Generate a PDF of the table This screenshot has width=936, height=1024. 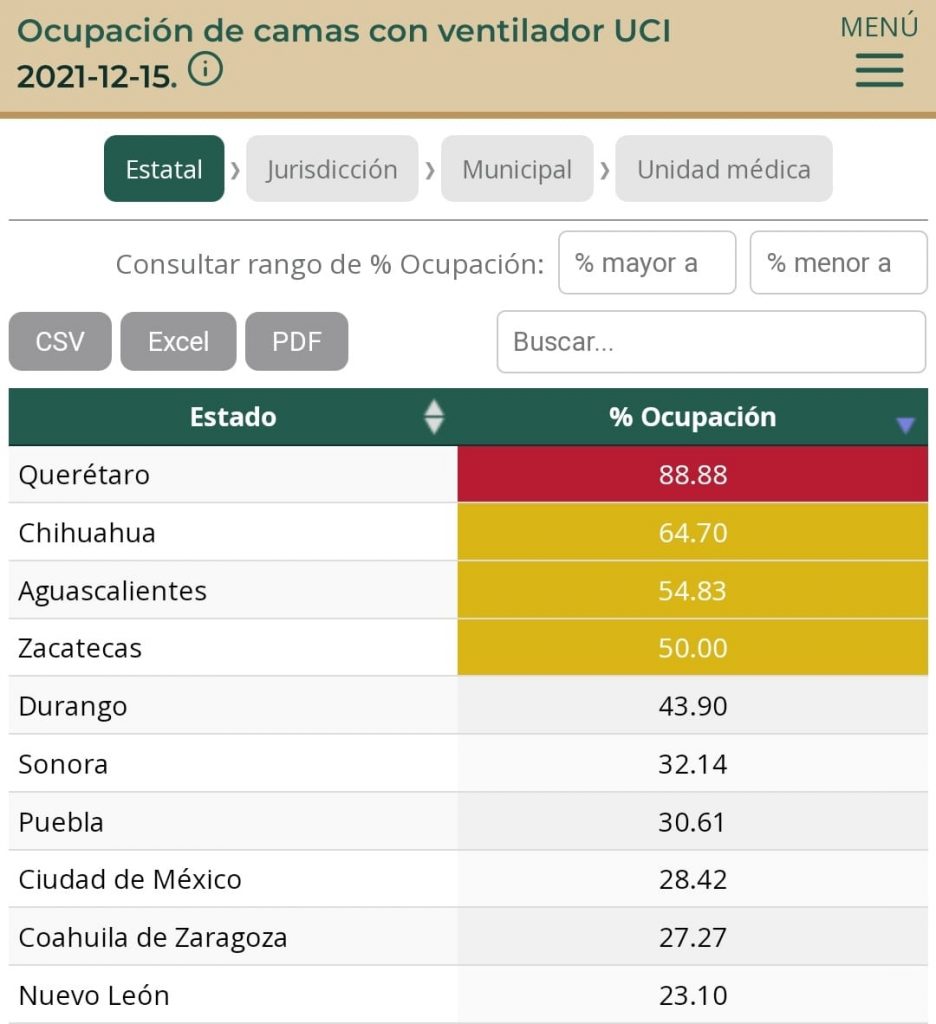[296, 341]
